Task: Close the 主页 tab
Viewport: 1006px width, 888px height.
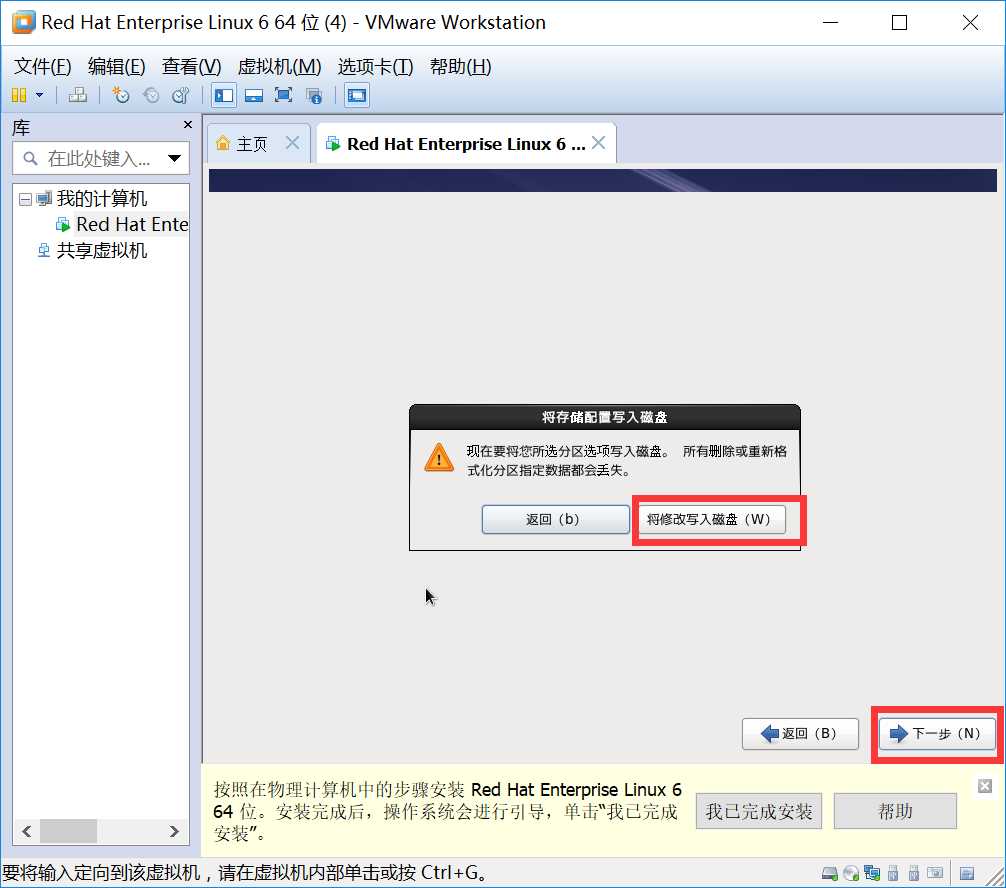Action: [x=293, y=142]
